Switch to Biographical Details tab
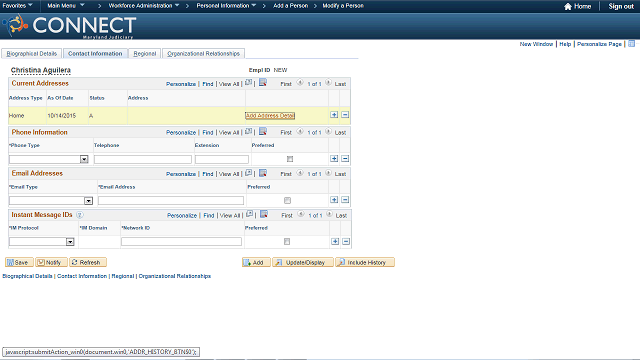Viewport: 640px width, 360px height. pos(32,53)
